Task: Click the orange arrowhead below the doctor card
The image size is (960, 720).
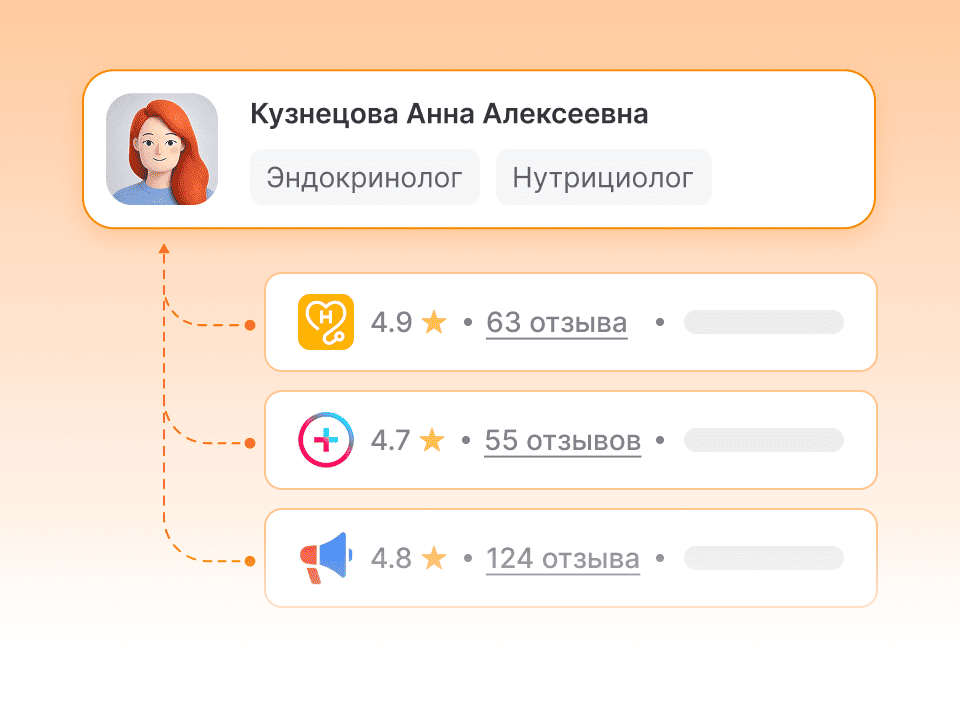Action: click(163, 248)
